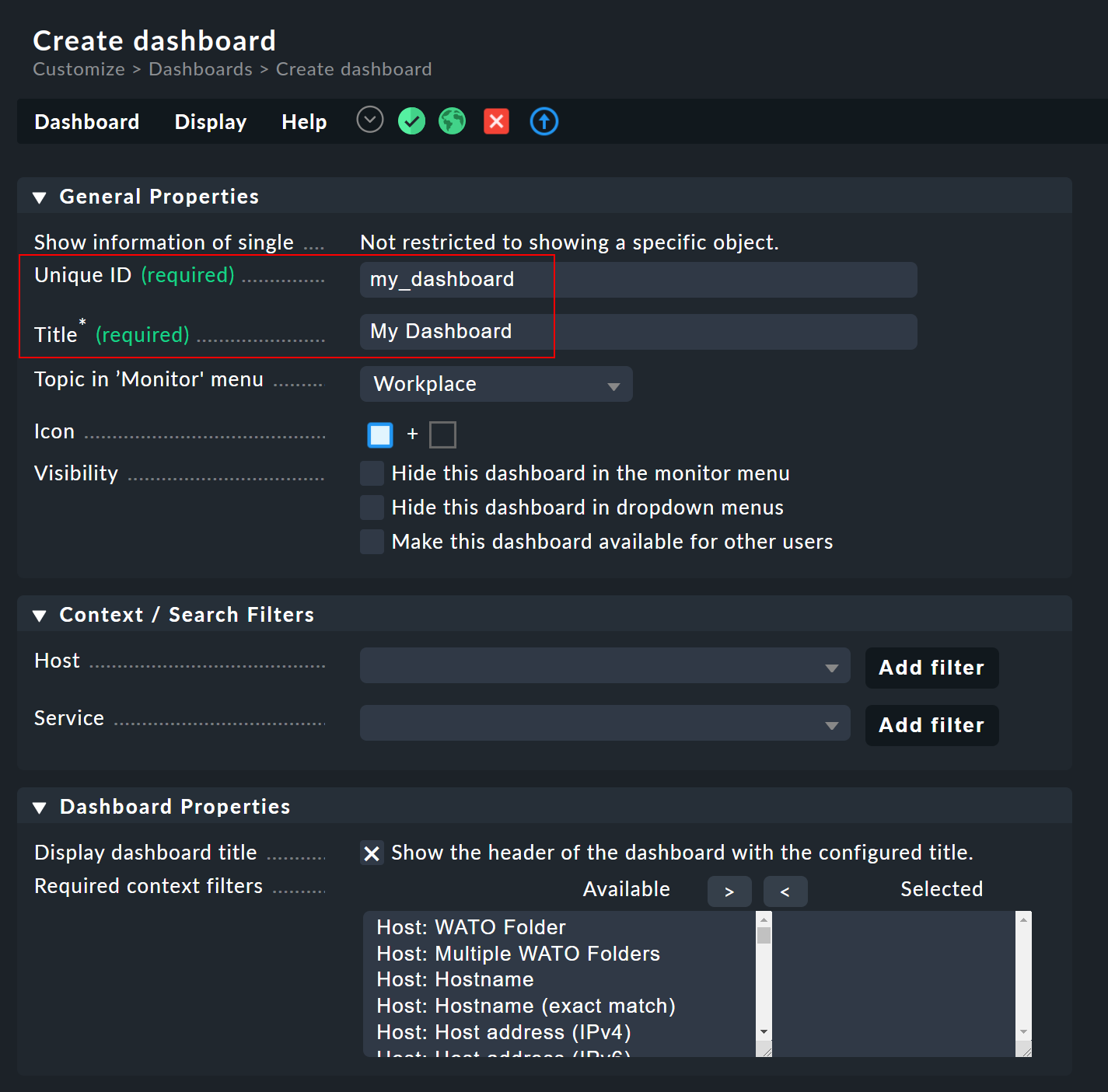Click the Title input field

[x=638, y=332]
